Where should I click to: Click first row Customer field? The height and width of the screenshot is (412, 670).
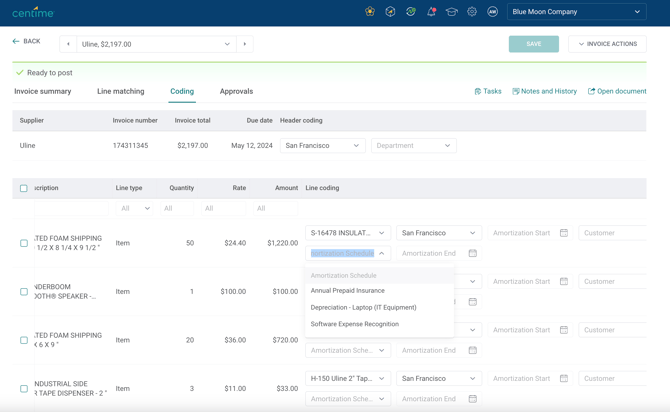(x=612, y=233)
